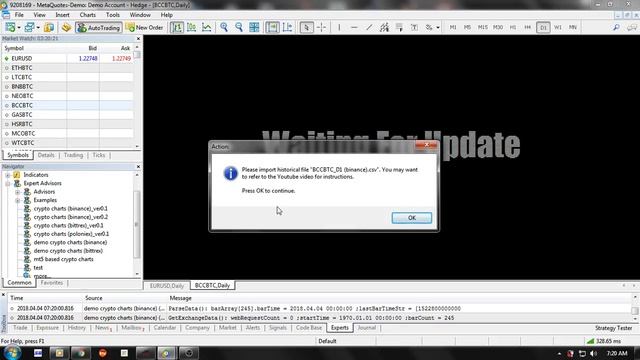Open the Favorites tab in Navigator
The image size is (640, 360).
(51, 282)
